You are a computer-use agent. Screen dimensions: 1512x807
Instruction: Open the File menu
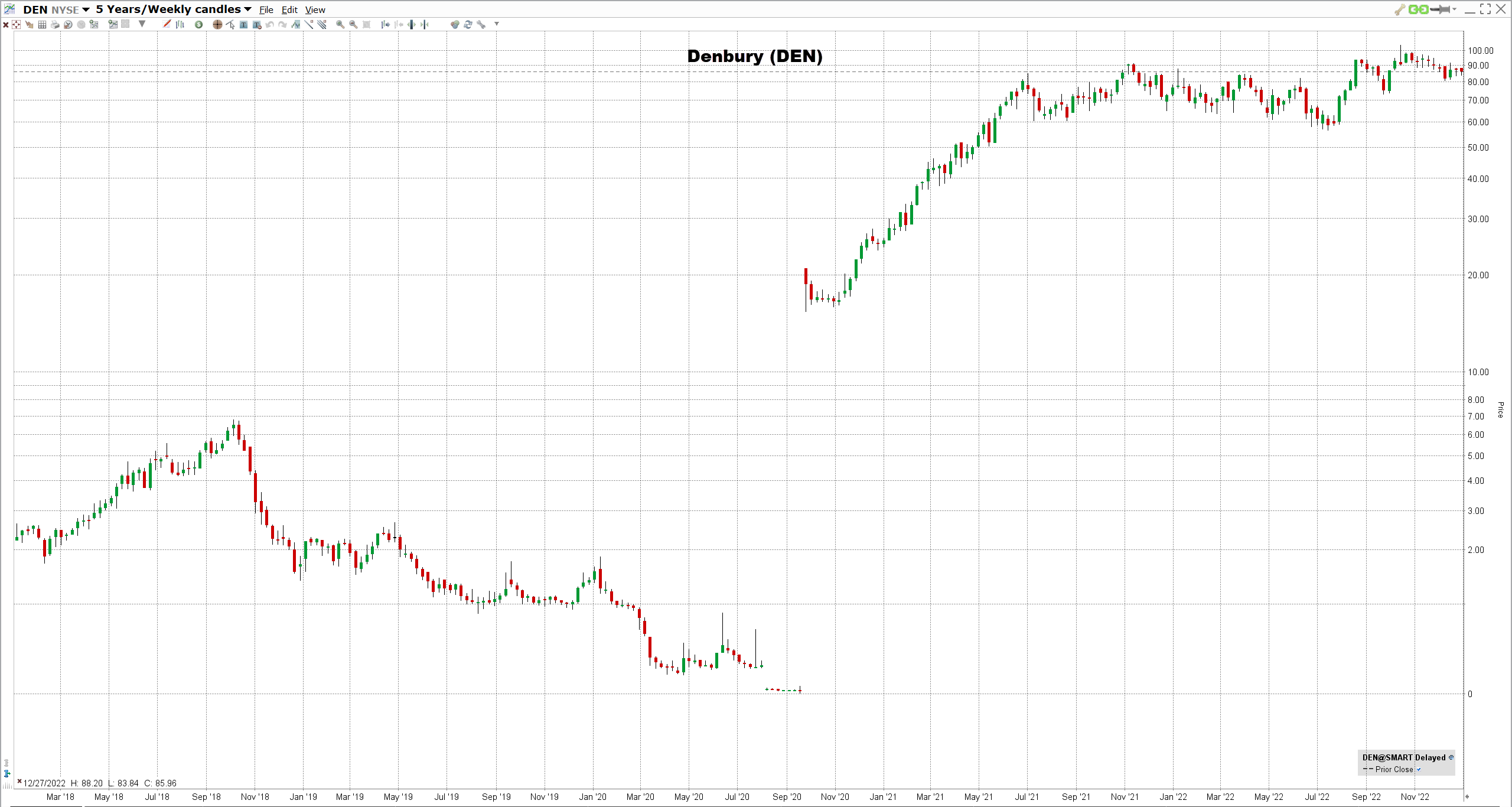point(266,9)
